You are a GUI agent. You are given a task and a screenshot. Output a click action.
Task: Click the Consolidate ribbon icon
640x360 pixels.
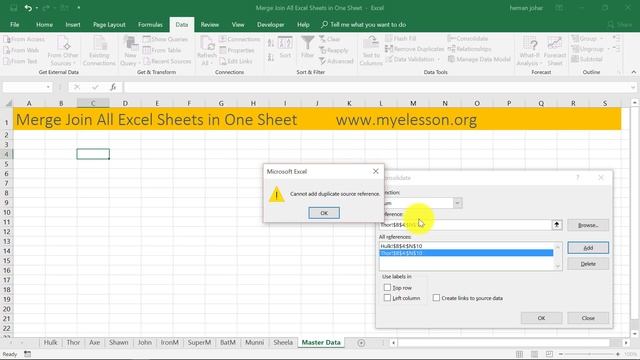451,38
